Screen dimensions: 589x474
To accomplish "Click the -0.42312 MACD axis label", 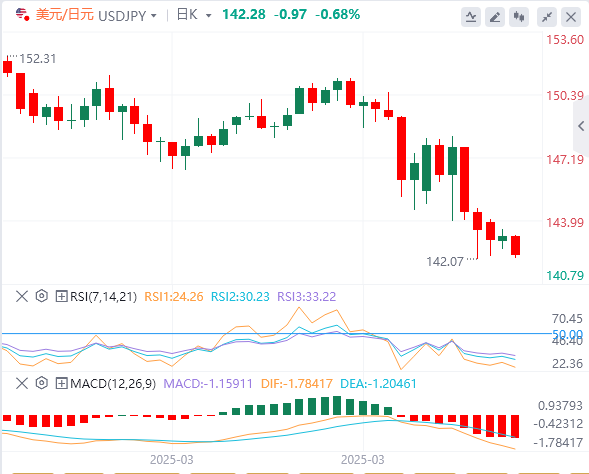I will pos(558,424).
